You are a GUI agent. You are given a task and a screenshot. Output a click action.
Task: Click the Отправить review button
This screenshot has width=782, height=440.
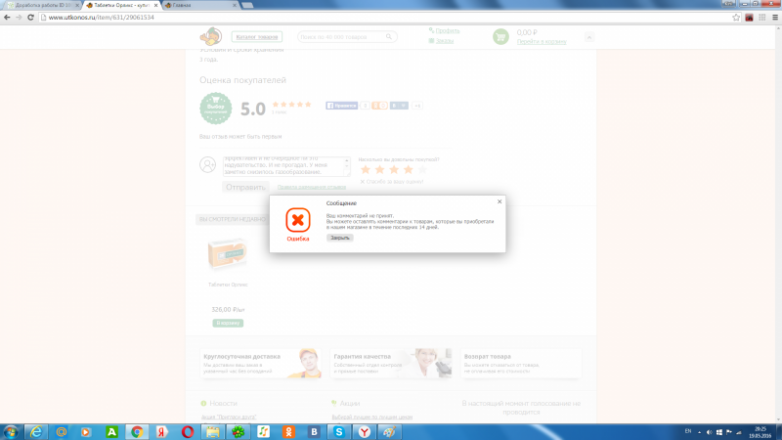245,186
